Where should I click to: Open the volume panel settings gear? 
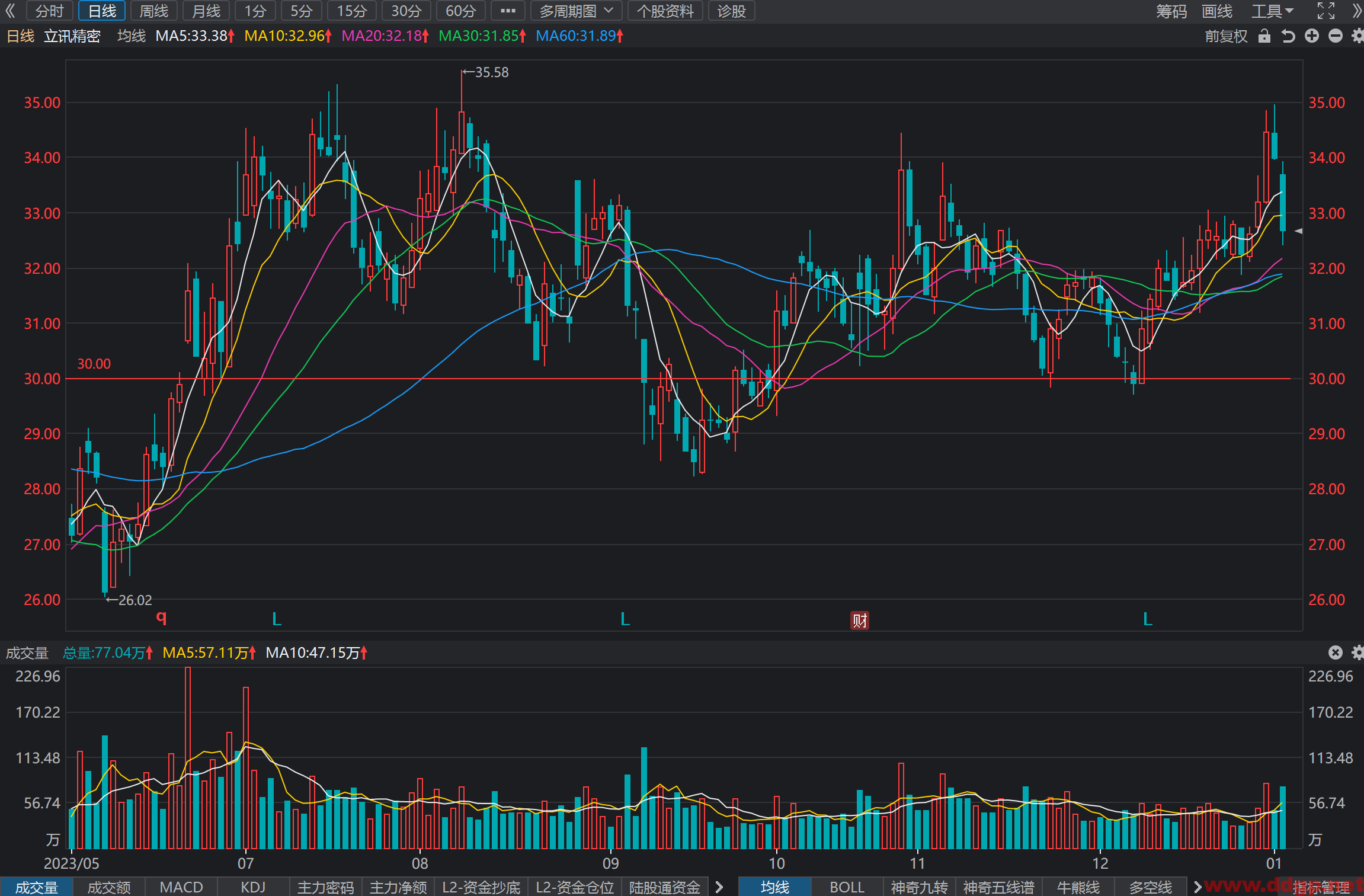point(1358,652)
